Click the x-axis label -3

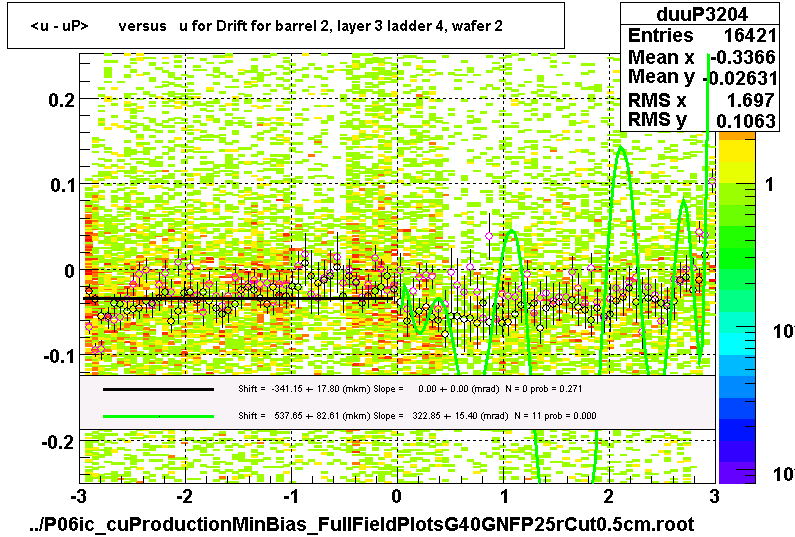(x=78, y=496)
